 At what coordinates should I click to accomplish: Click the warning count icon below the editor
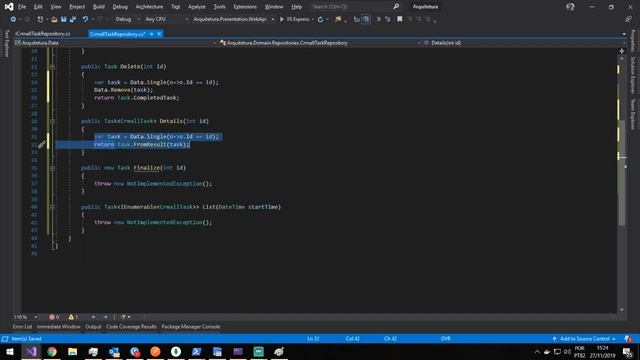coord(73,317)
